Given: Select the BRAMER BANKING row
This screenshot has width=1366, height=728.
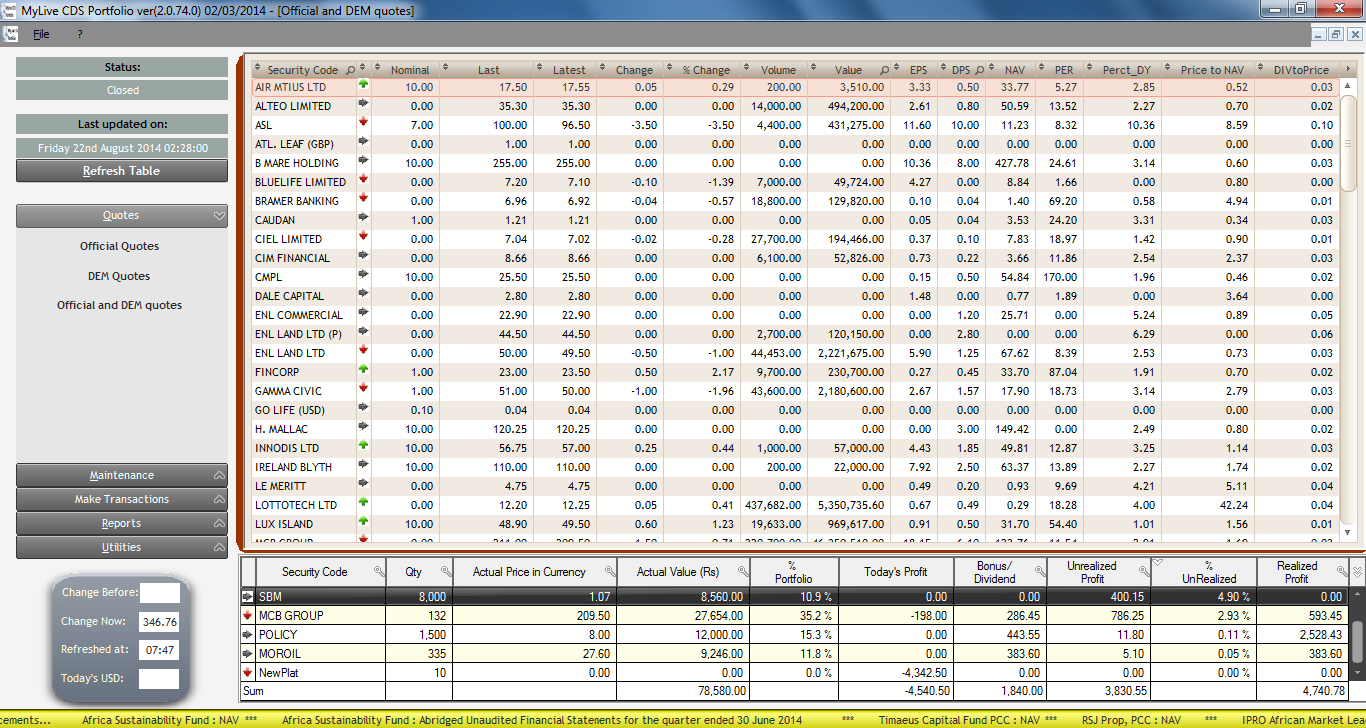Looking at the screenshot, I should point(795,201).
